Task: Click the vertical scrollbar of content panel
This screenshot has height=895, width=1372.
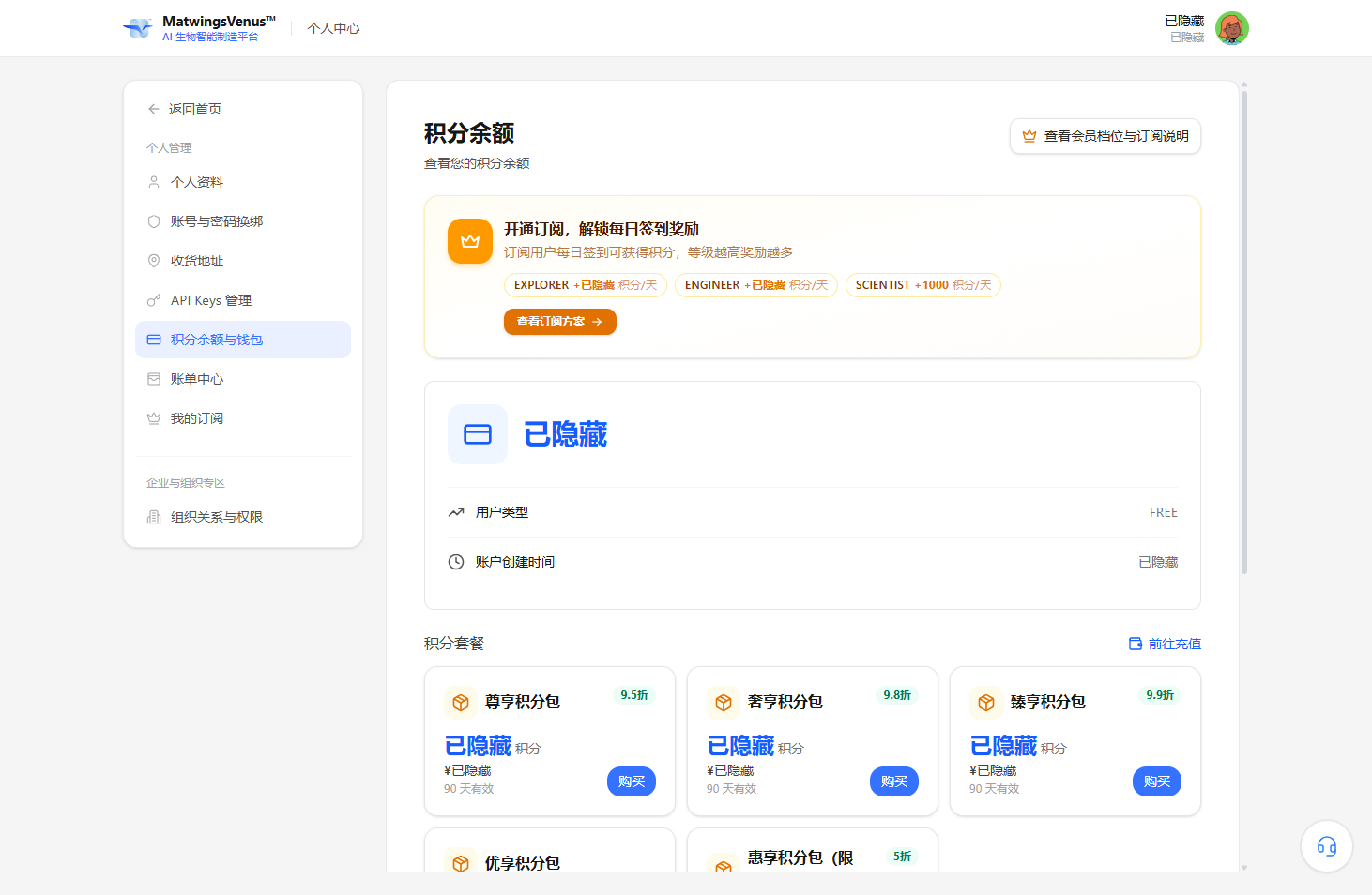Action: (x=1244, y=333)
